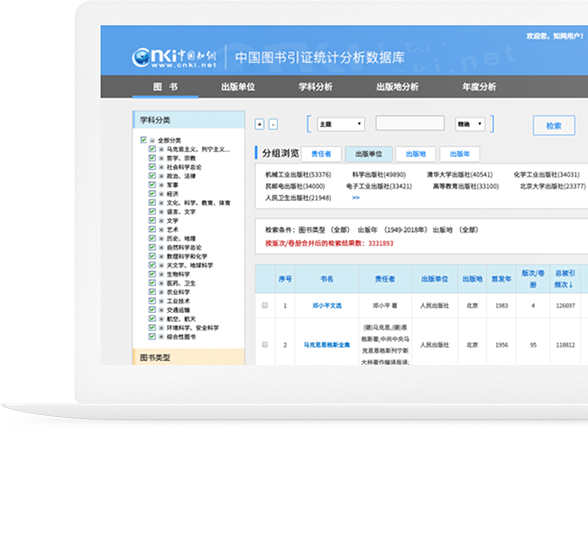The width and height of the screenshot is (588, 542).
Task: Open the 主题 search field dropdown
Action: (341, 124)
